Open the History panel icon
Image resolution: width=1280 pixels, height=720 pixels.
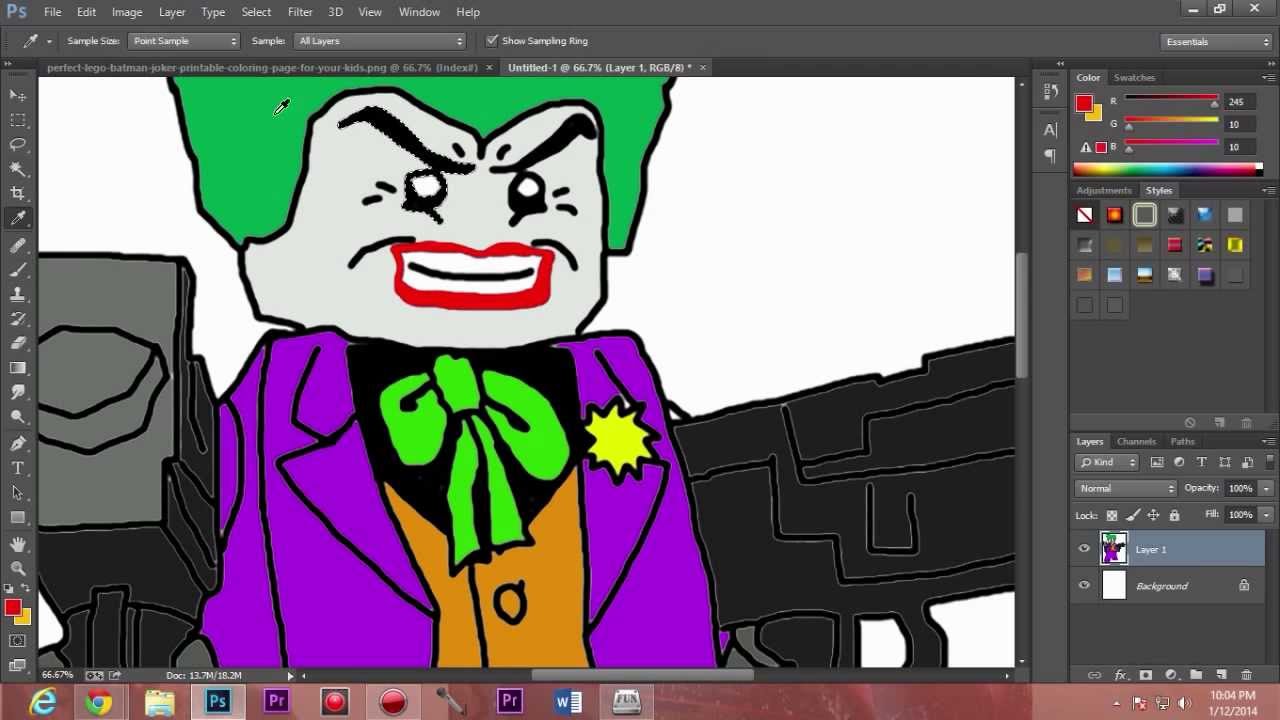coord(1050,91)
